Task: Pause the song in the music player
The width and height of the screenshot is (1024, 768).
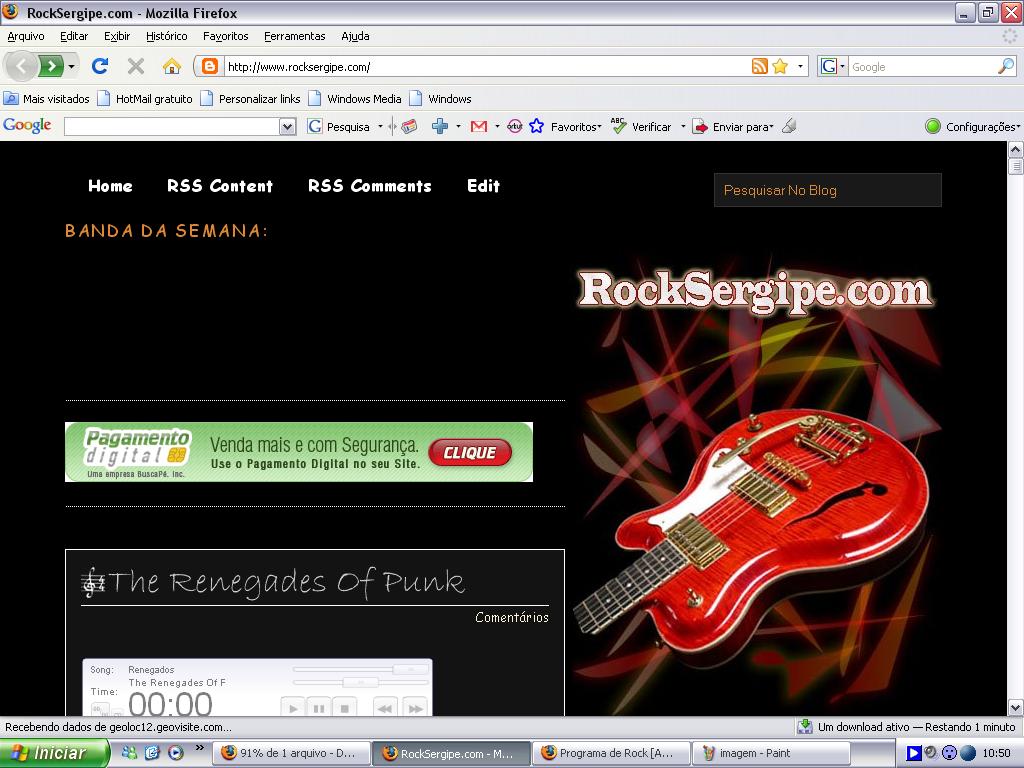Action: point(318,707)
